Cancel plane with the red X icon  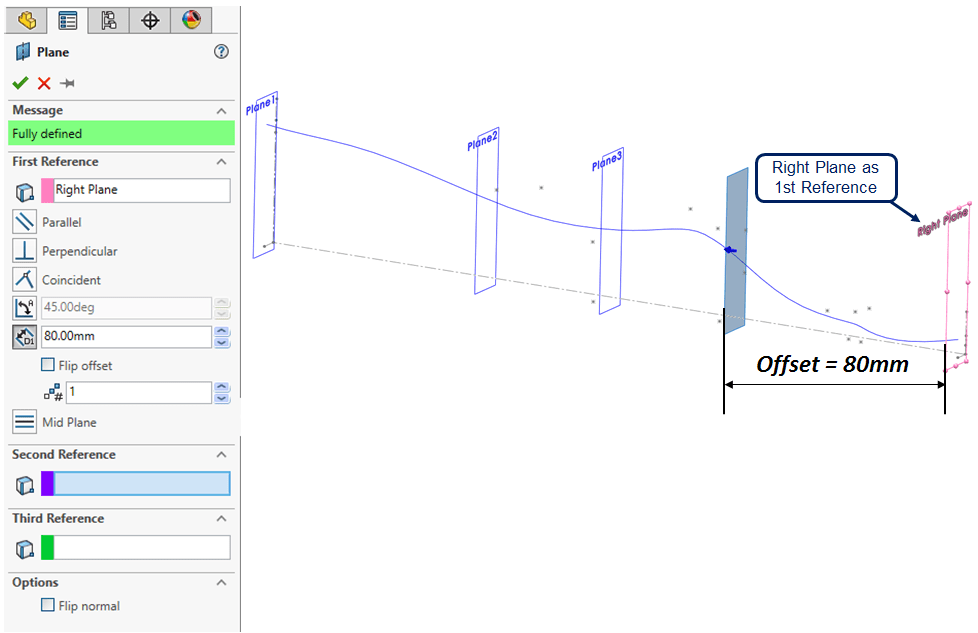click(x=44, y=83)
